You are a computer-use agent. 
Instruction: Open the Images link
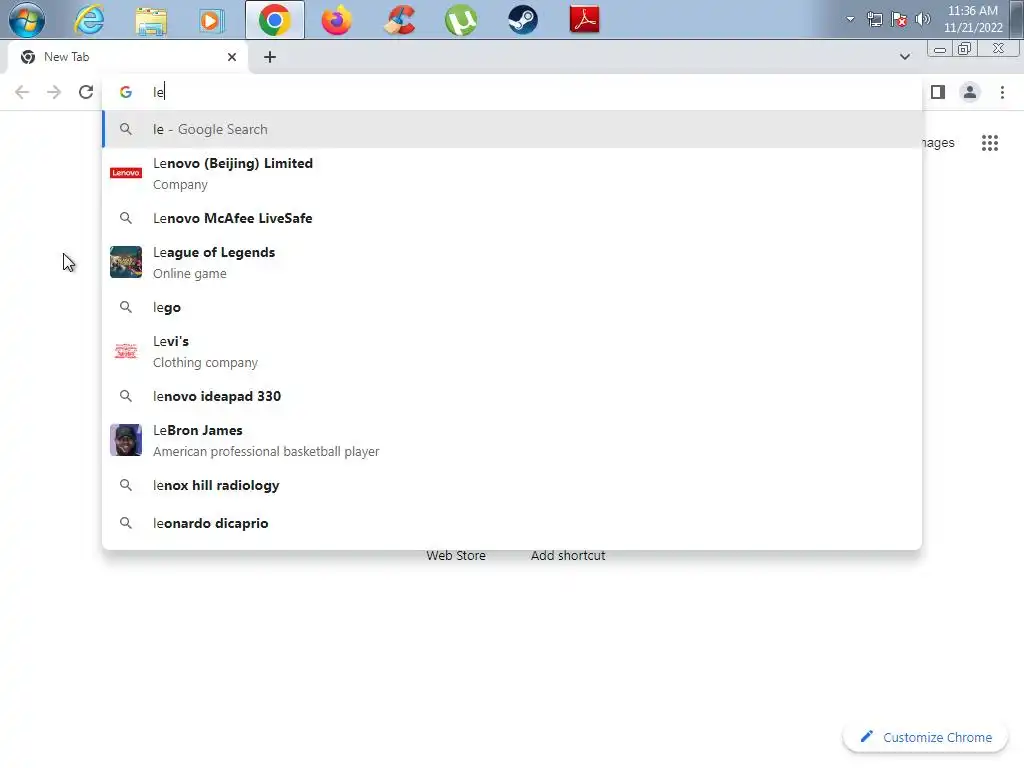coord(938,142)
